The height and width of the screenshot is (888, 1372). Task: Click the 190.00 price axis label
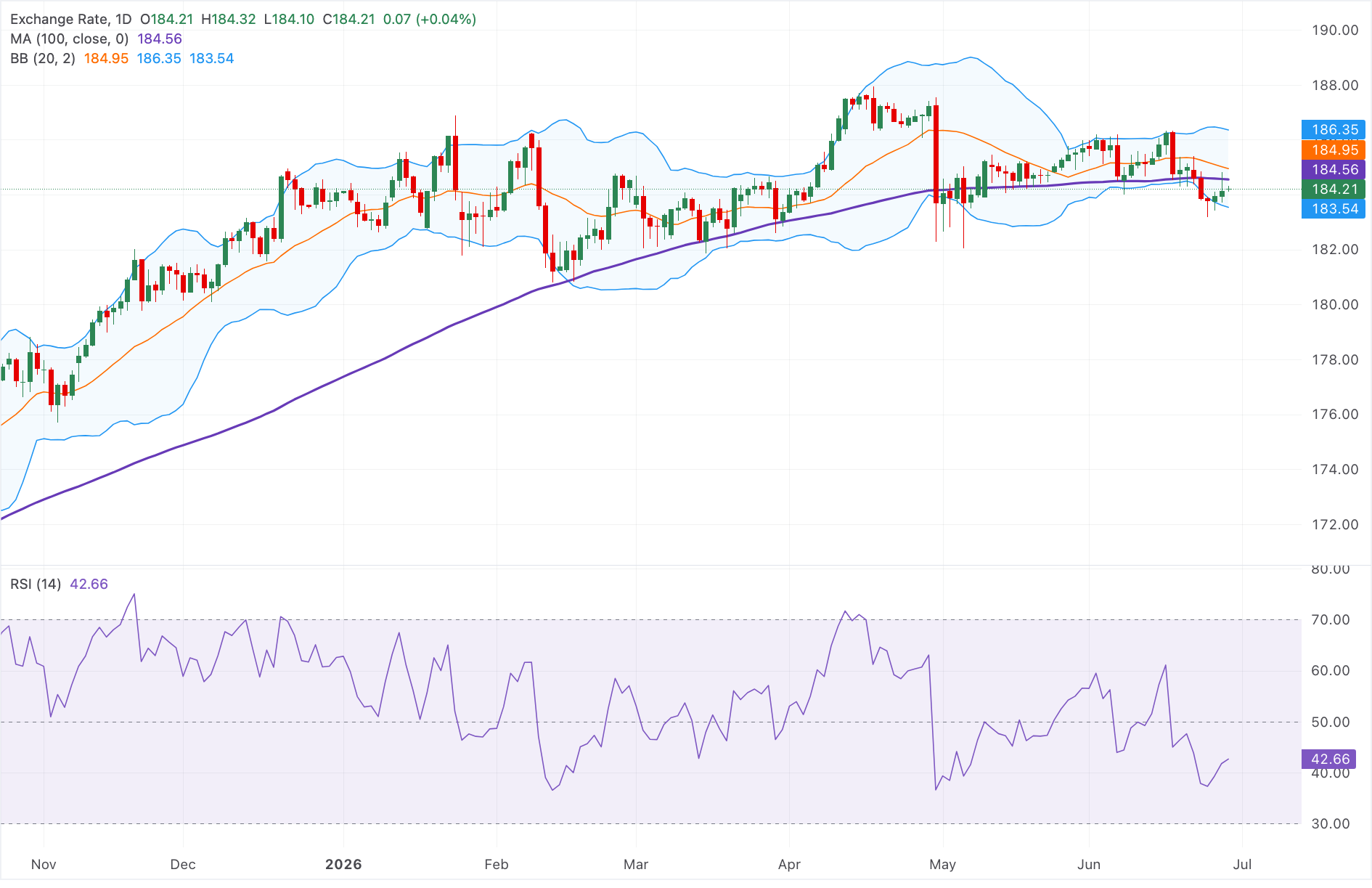tap(1335, 30)
